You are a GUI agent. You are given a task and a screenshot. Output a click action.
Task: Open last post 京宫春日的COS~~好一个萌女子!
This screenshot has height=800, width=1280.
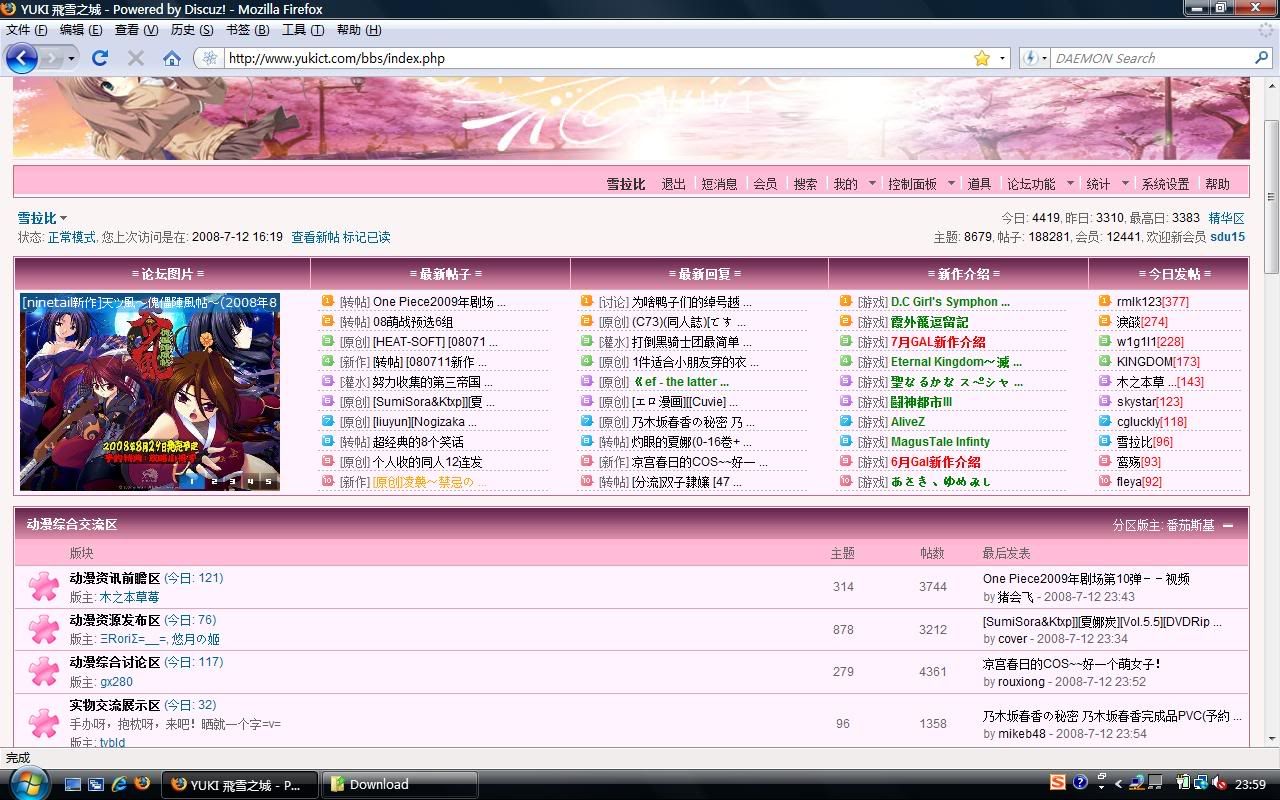1071,664
